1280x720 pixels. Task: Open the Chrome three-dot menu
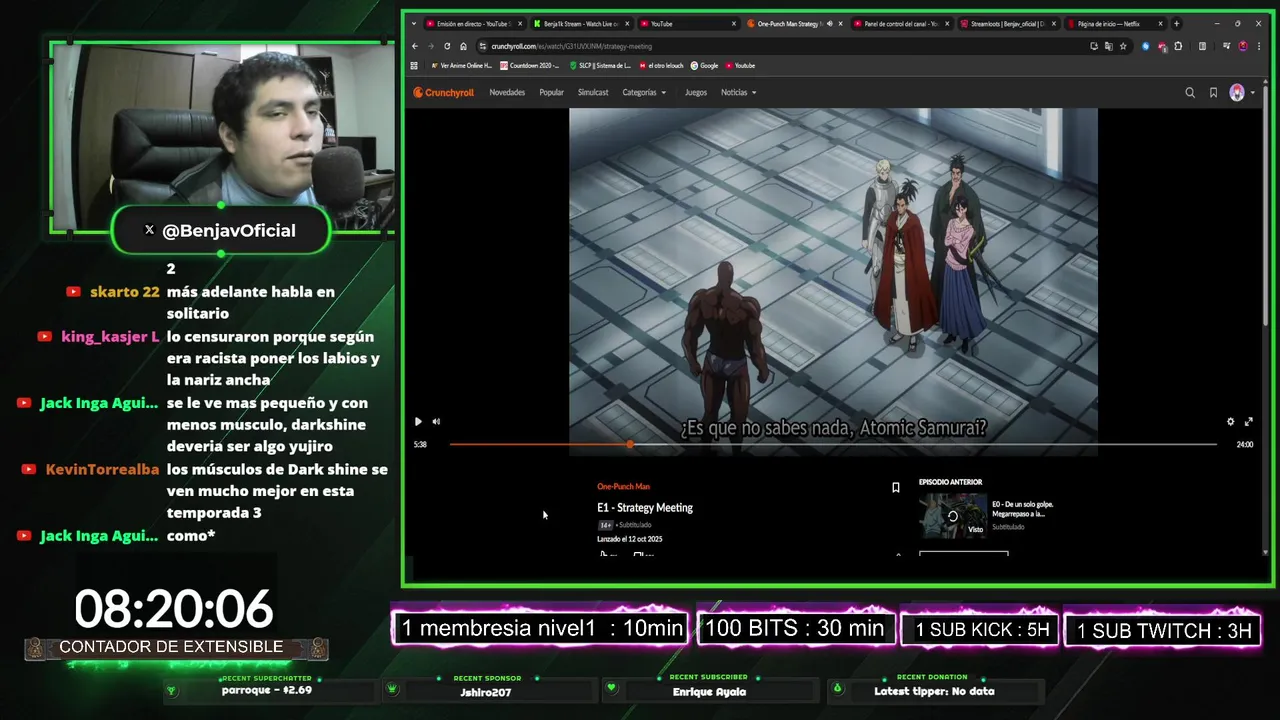(x=1258, y=46)
